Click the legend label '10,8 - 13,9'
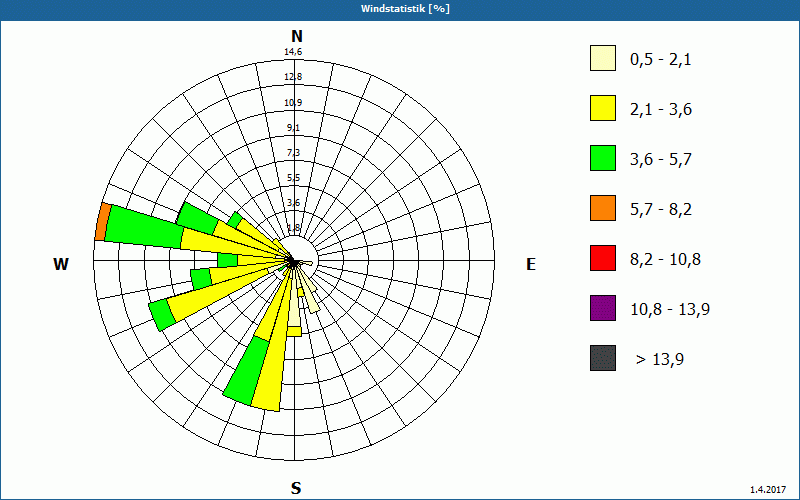The width and height of the screenshot is (800, 500). point(670,310)
